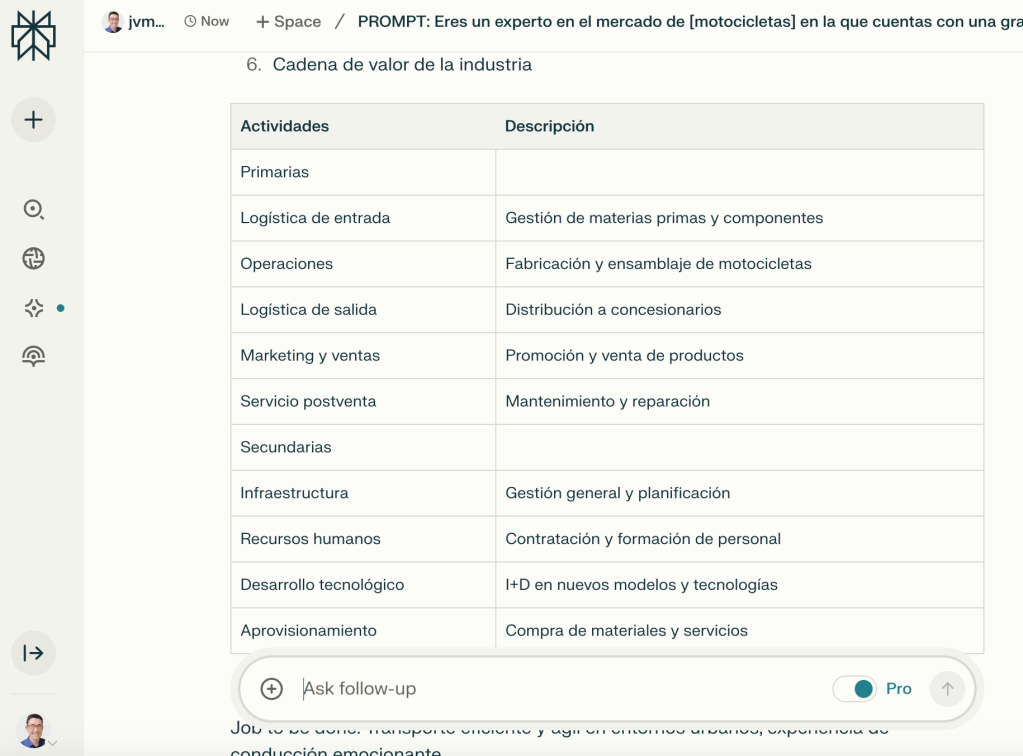The width and height of the screenshot is (1023, 756).
Task: Click the Pro label beside the toggle
Action: [899, 689]
